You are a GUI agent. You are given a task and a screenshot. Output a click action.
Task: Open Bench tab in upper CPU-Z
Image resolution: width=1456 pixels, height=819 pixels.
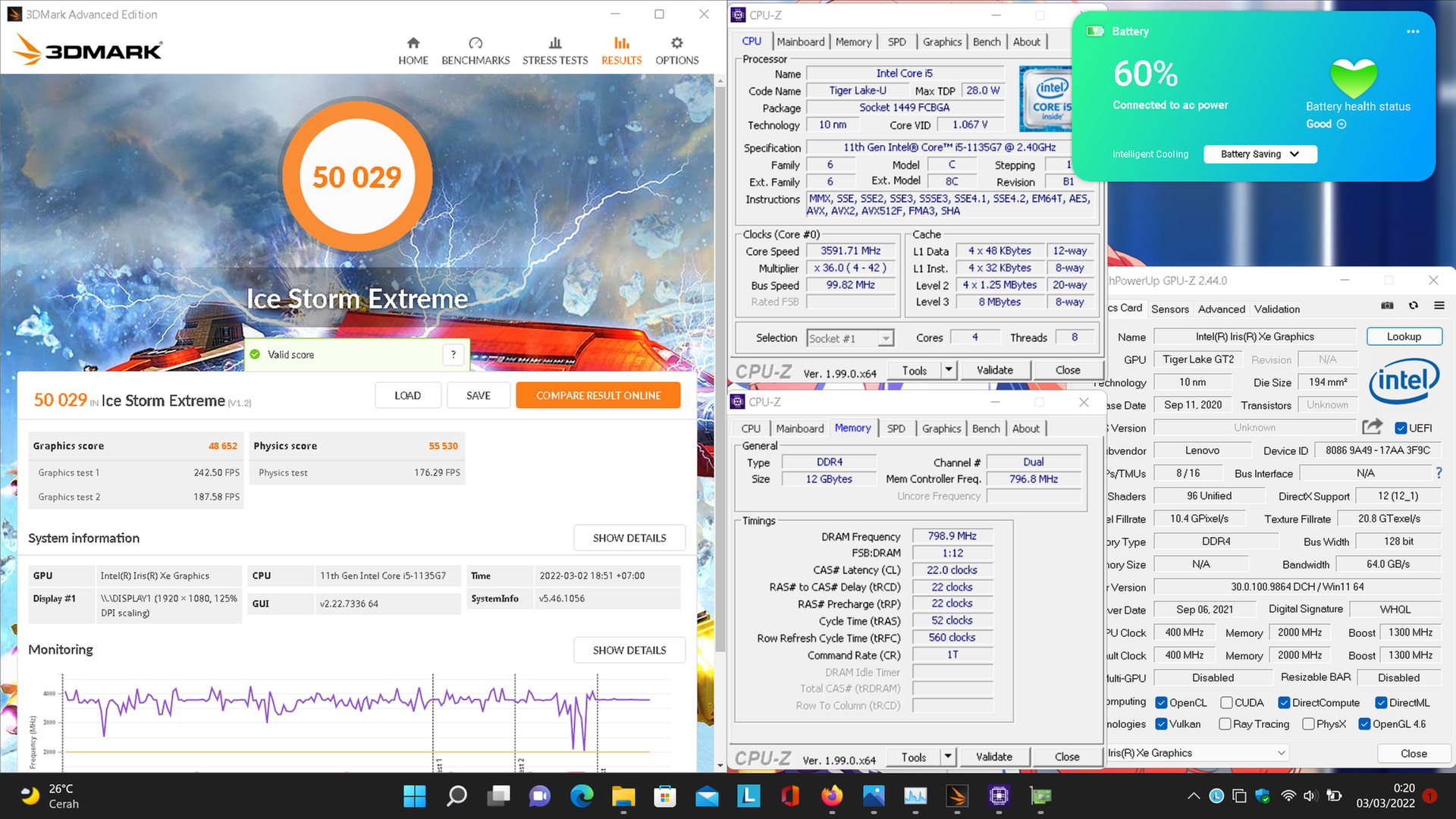click(x=987, y=42)
